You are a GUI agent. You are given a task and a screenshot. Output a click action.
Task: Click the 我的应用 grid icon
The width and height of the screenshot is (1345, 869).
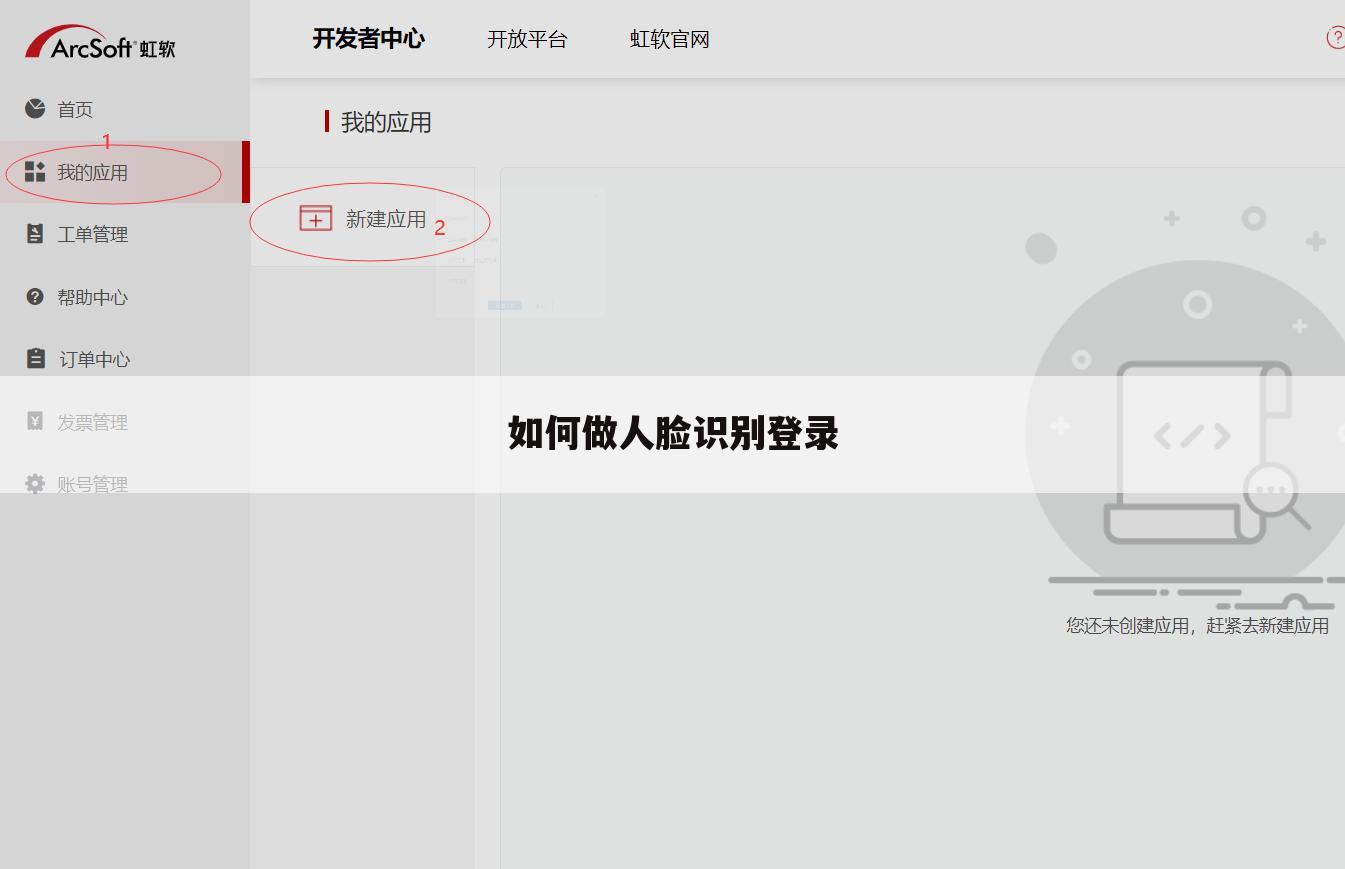[x=35, y=172]
